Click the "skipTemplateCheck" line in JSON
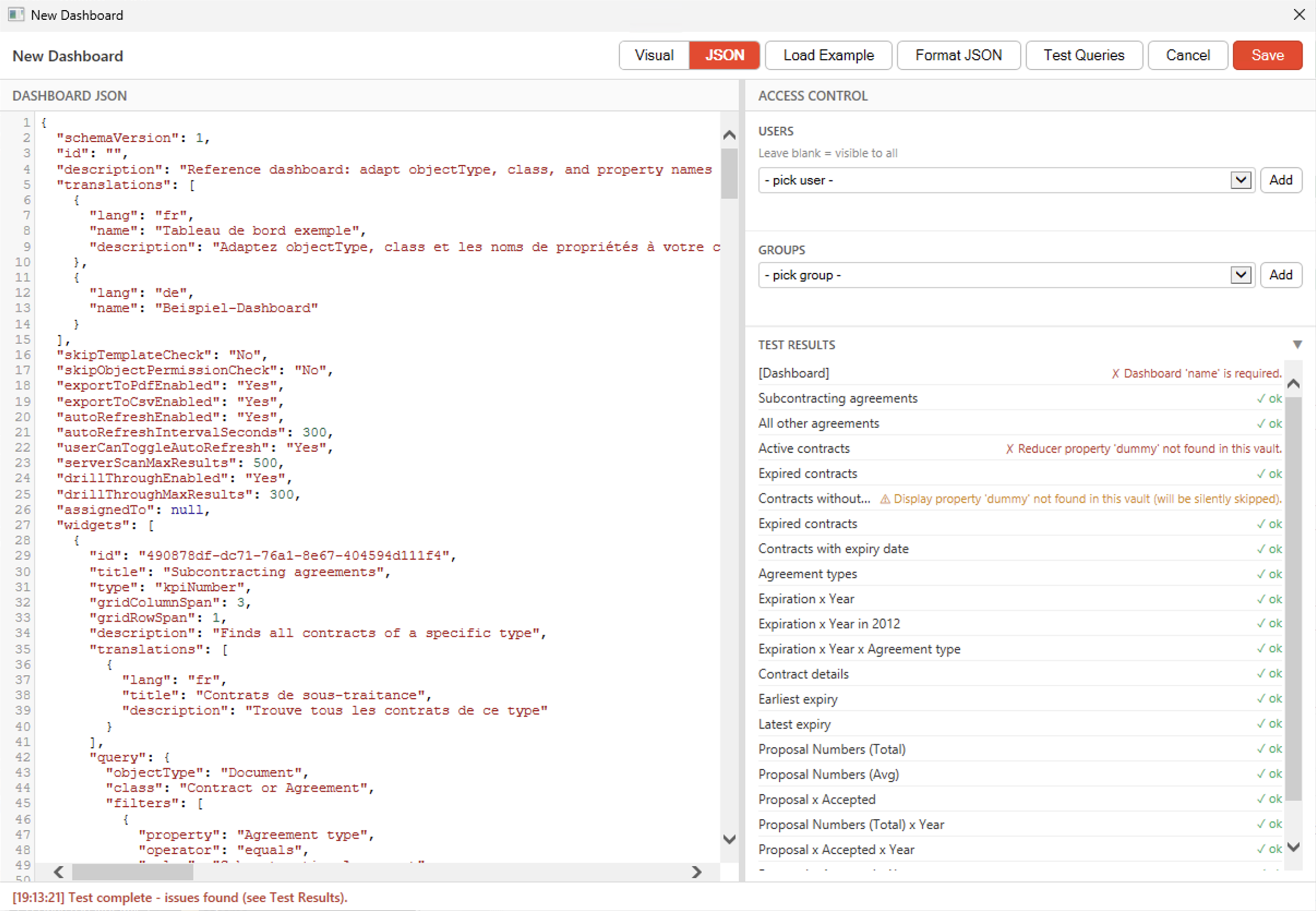The image size is (1316, 911). tap(161, 355)
